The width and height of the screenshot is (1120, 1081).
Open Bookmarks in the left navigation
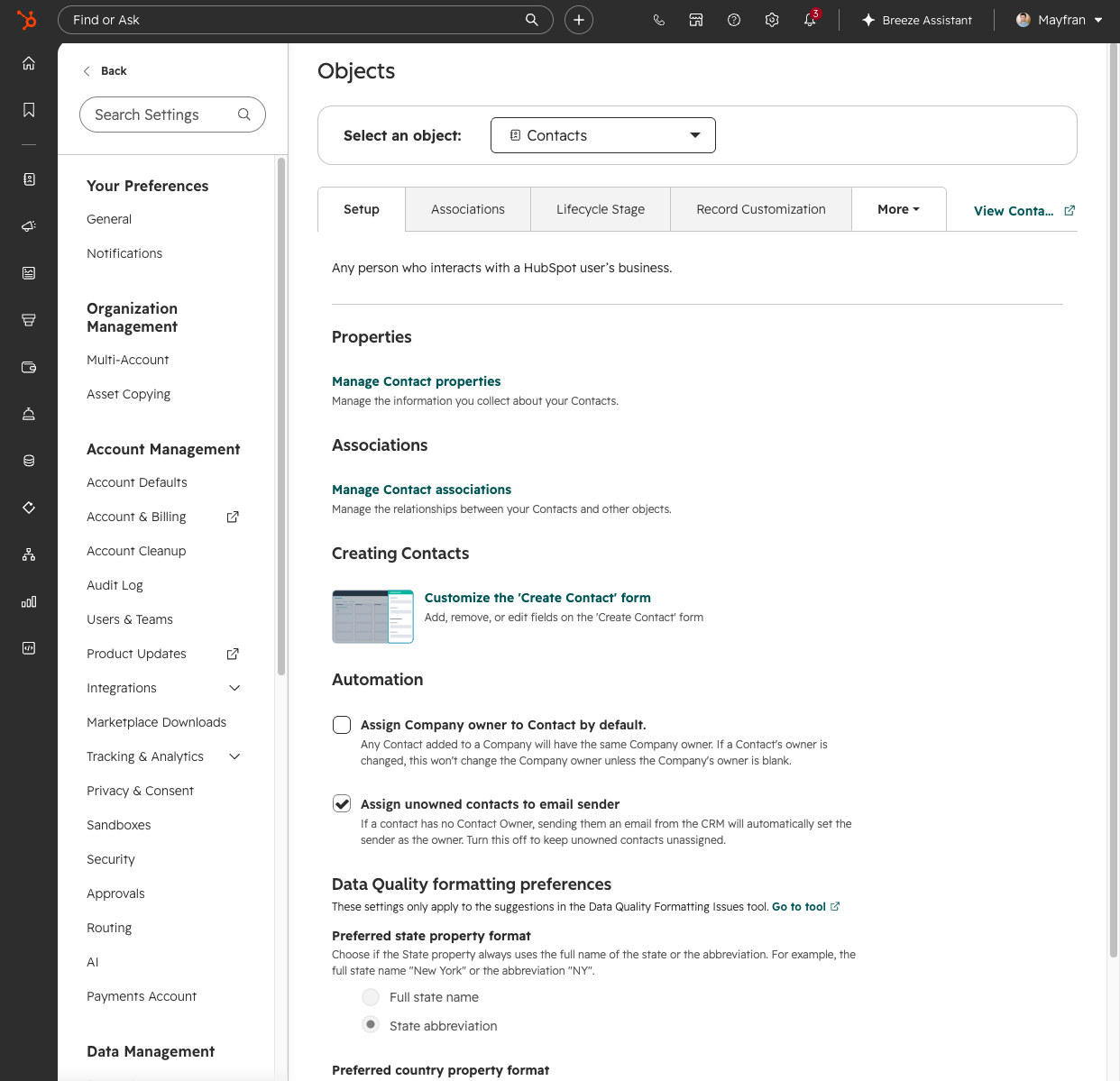coord(29,110)
